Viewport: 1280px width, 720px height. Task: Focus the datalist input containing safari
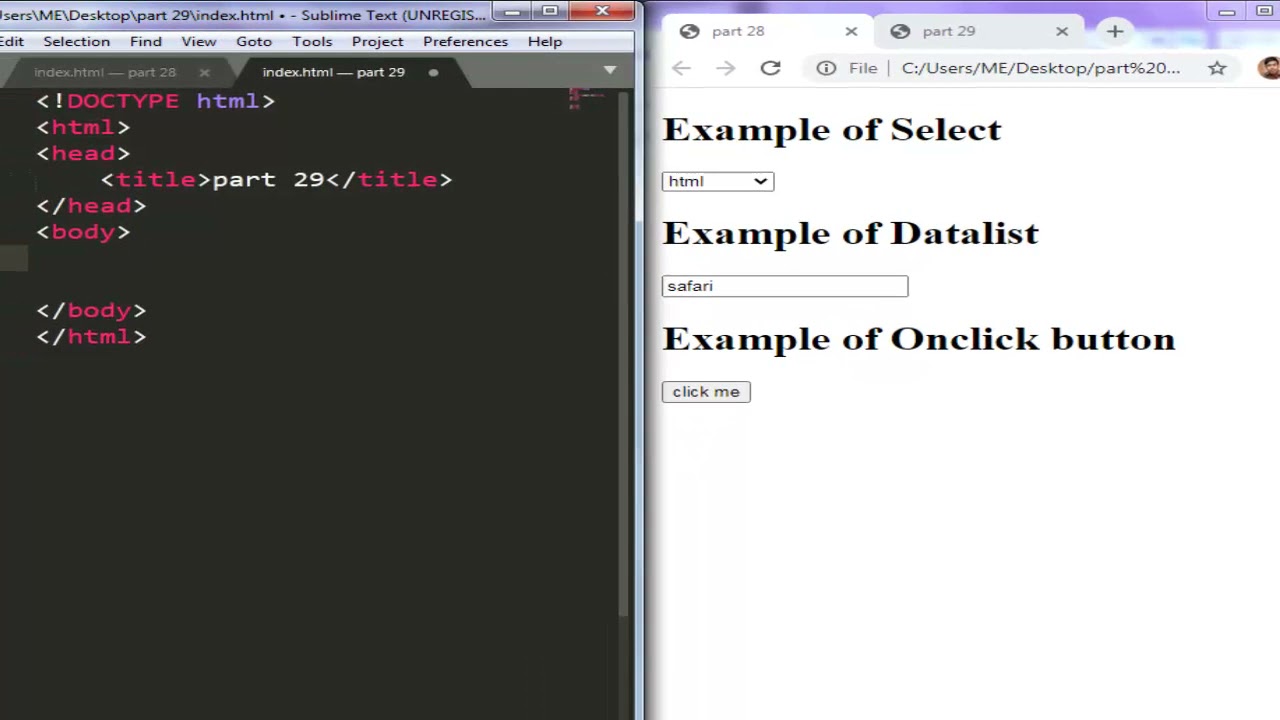[785, 286]
